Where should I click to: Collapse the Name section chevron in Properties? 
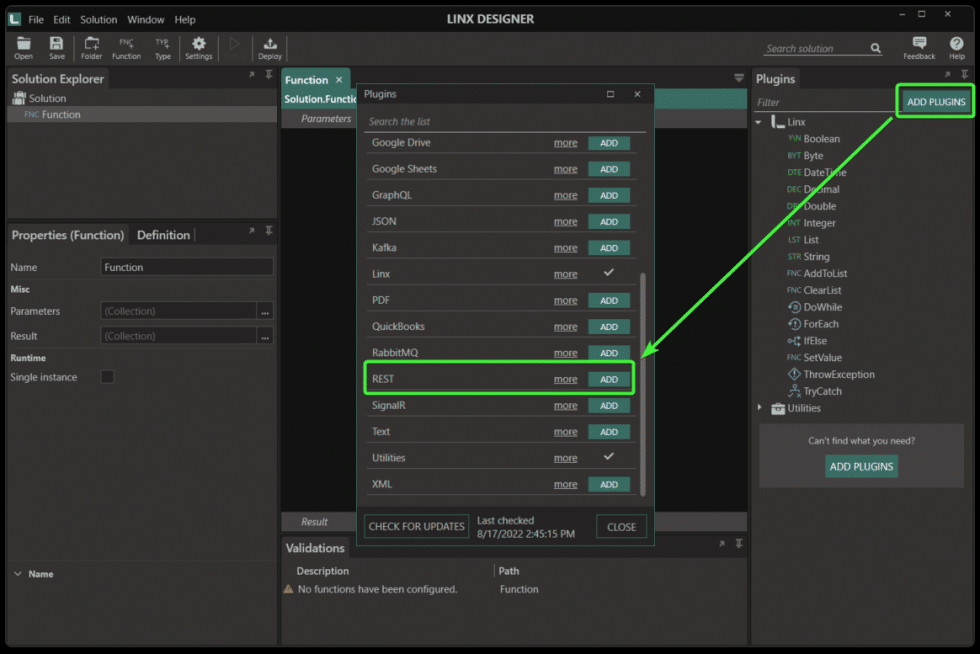pos(18,573)
